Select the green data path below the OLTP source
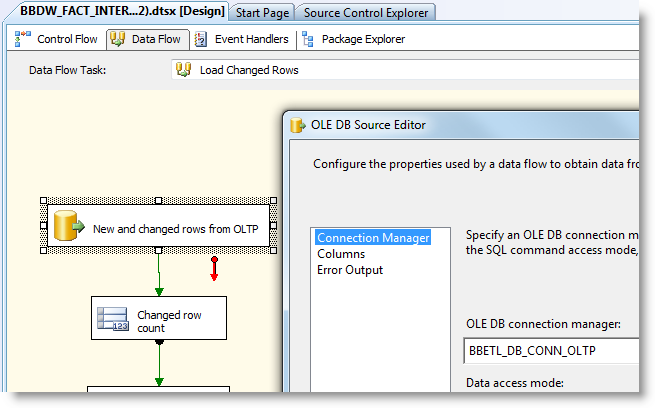655x408 pixels. [159, 274]
